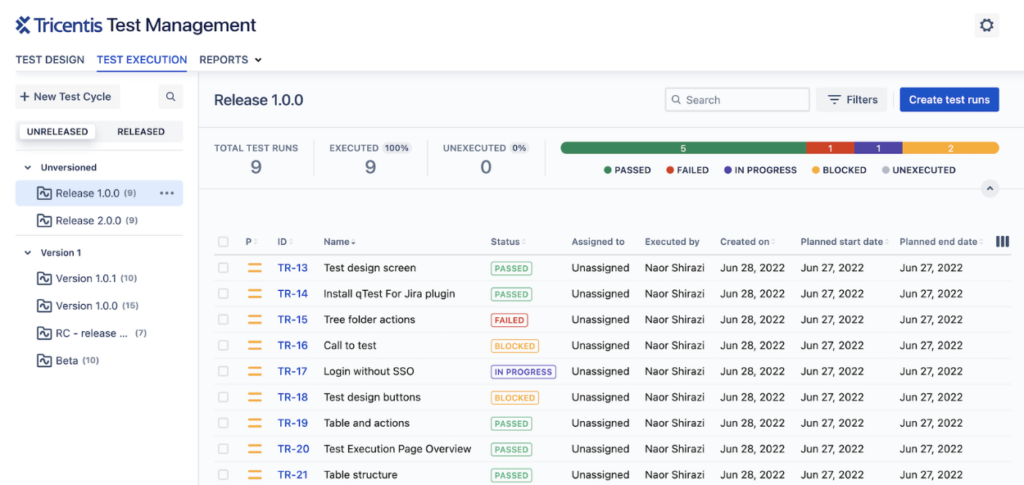Click the Release 2.0.0 cycle icon

pos(44,221)
